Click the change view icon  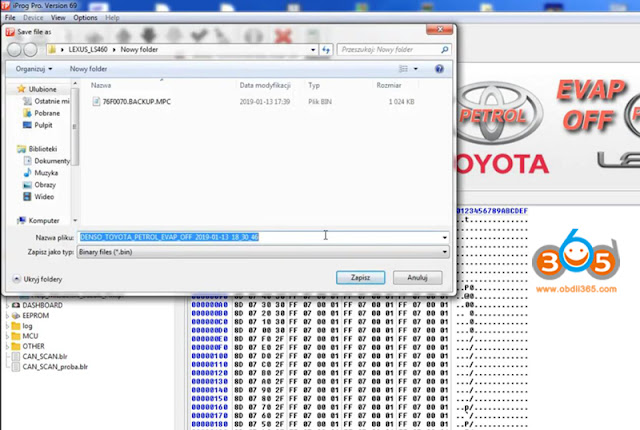403,69
